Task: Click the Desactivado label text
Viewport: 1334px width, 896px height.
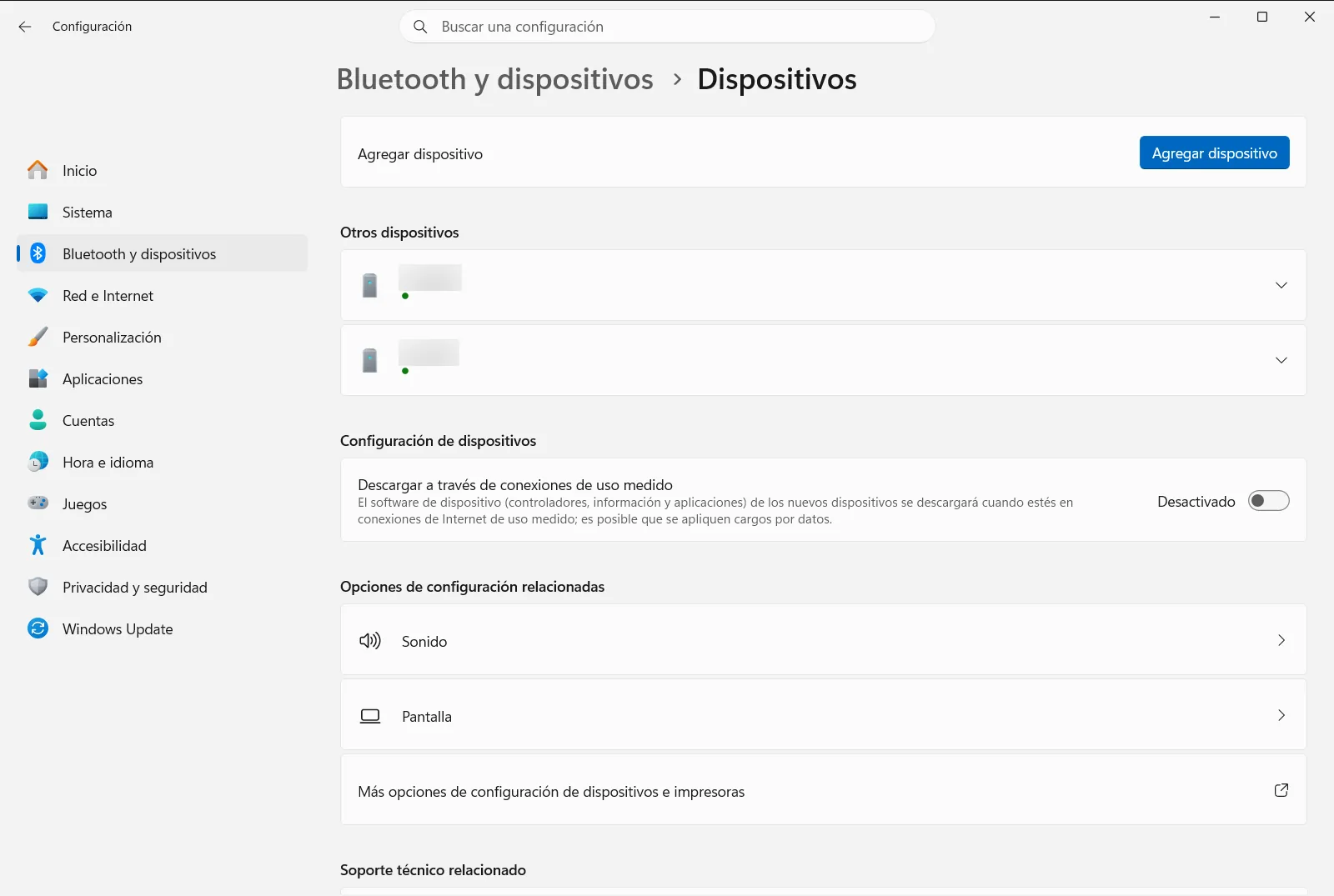Action: 1196,501
